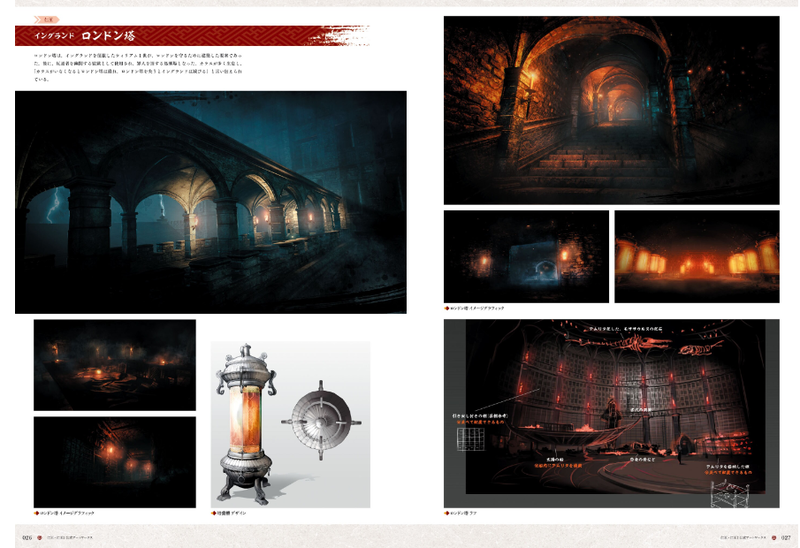Click the introductory paragraph under the title
The height and width of the screenshot is (548, 800).
click(138, 67)
